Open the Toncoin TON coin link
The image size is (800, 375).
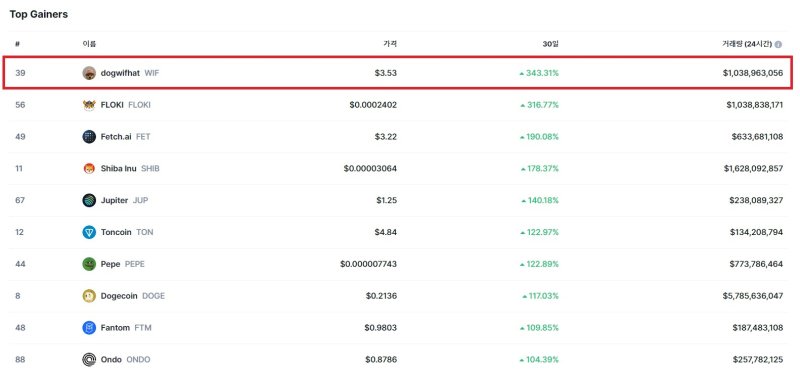127,232
